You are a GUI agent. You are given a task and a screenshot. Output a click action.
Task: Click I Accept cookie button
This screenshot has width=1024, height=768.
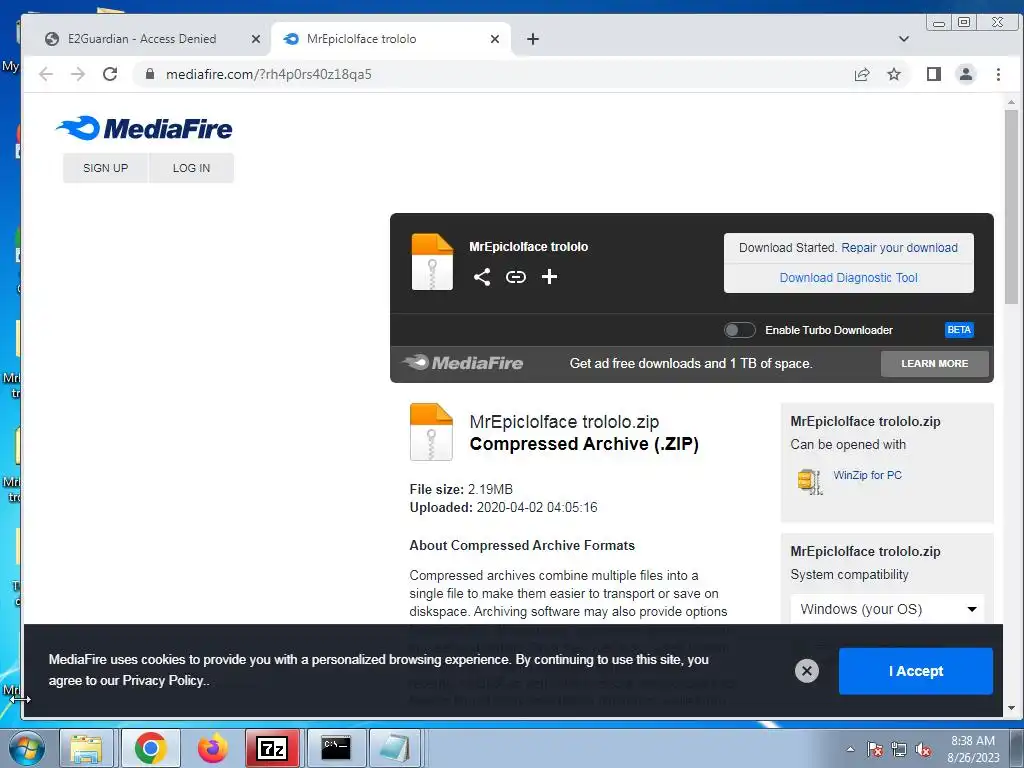[x=916, y=671]
